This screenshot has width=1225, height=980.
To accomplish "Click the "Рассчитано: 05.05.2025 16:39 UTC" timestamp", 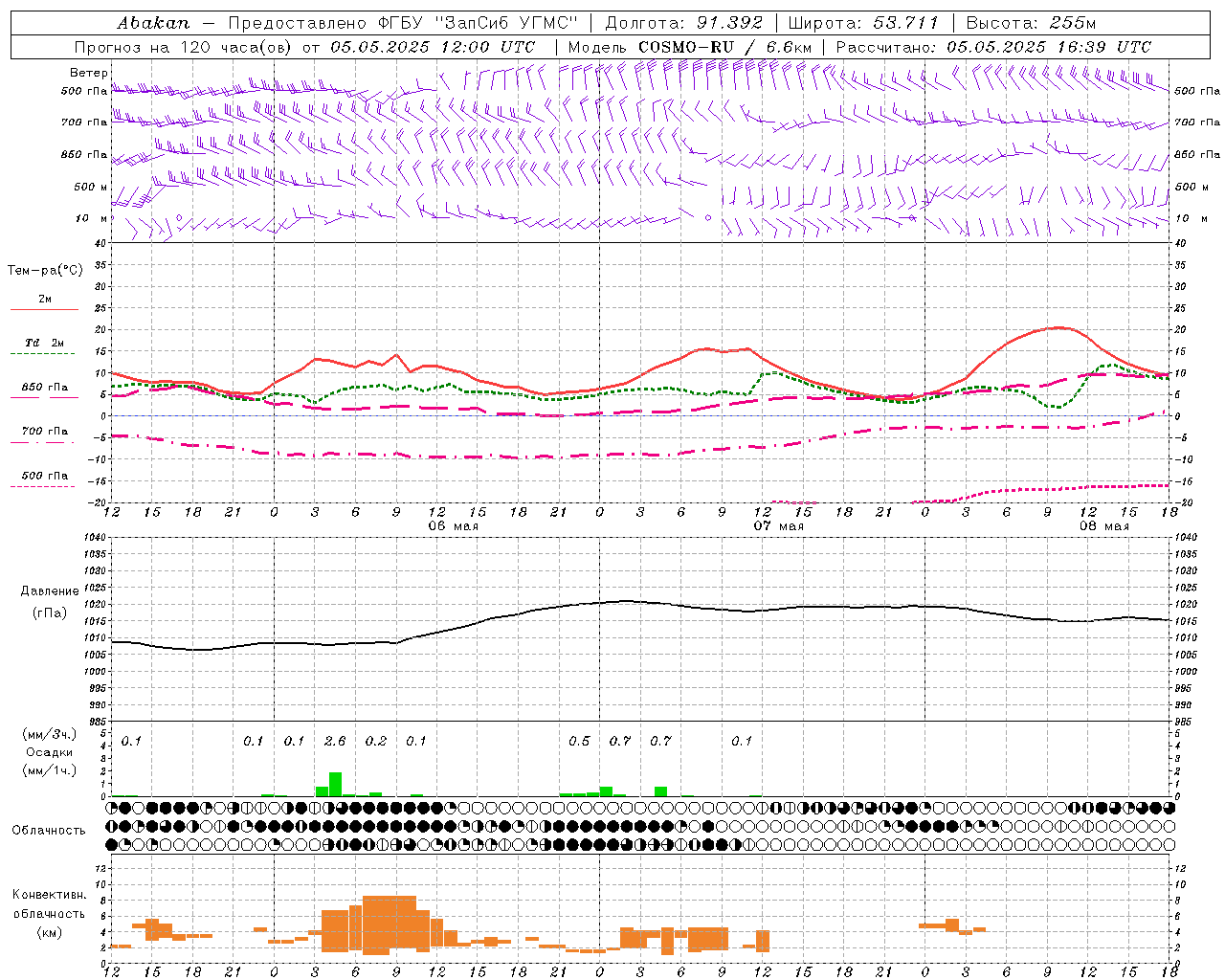I will pos(993,47).
